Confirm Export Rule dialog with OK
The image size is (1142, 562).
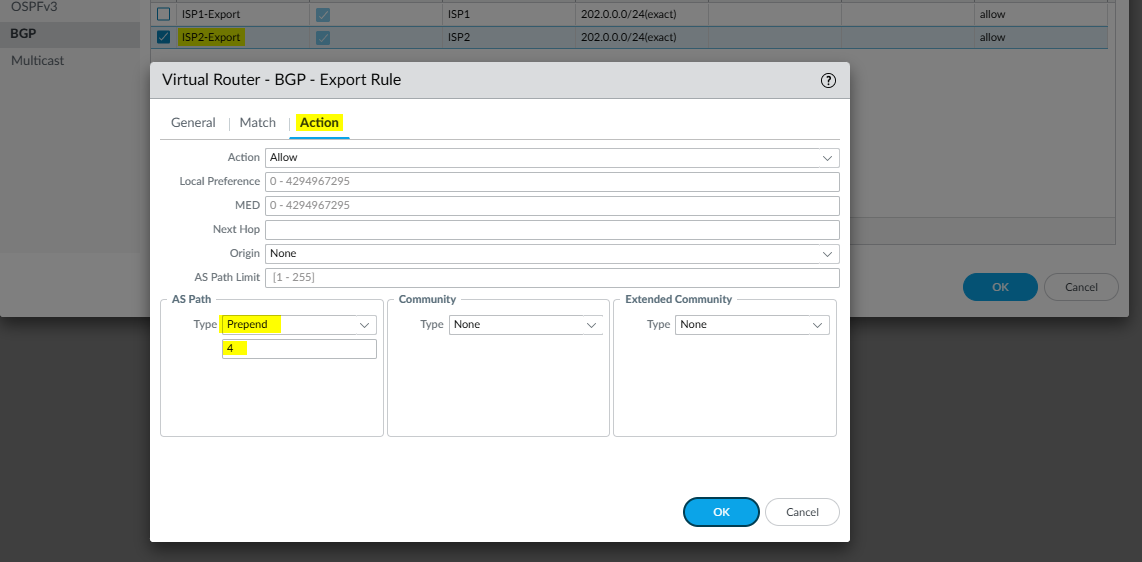(721, 512)
